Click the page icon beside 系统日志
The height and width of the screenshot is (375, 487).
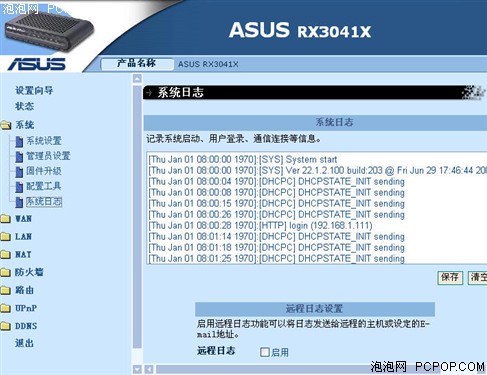point(19,202)
